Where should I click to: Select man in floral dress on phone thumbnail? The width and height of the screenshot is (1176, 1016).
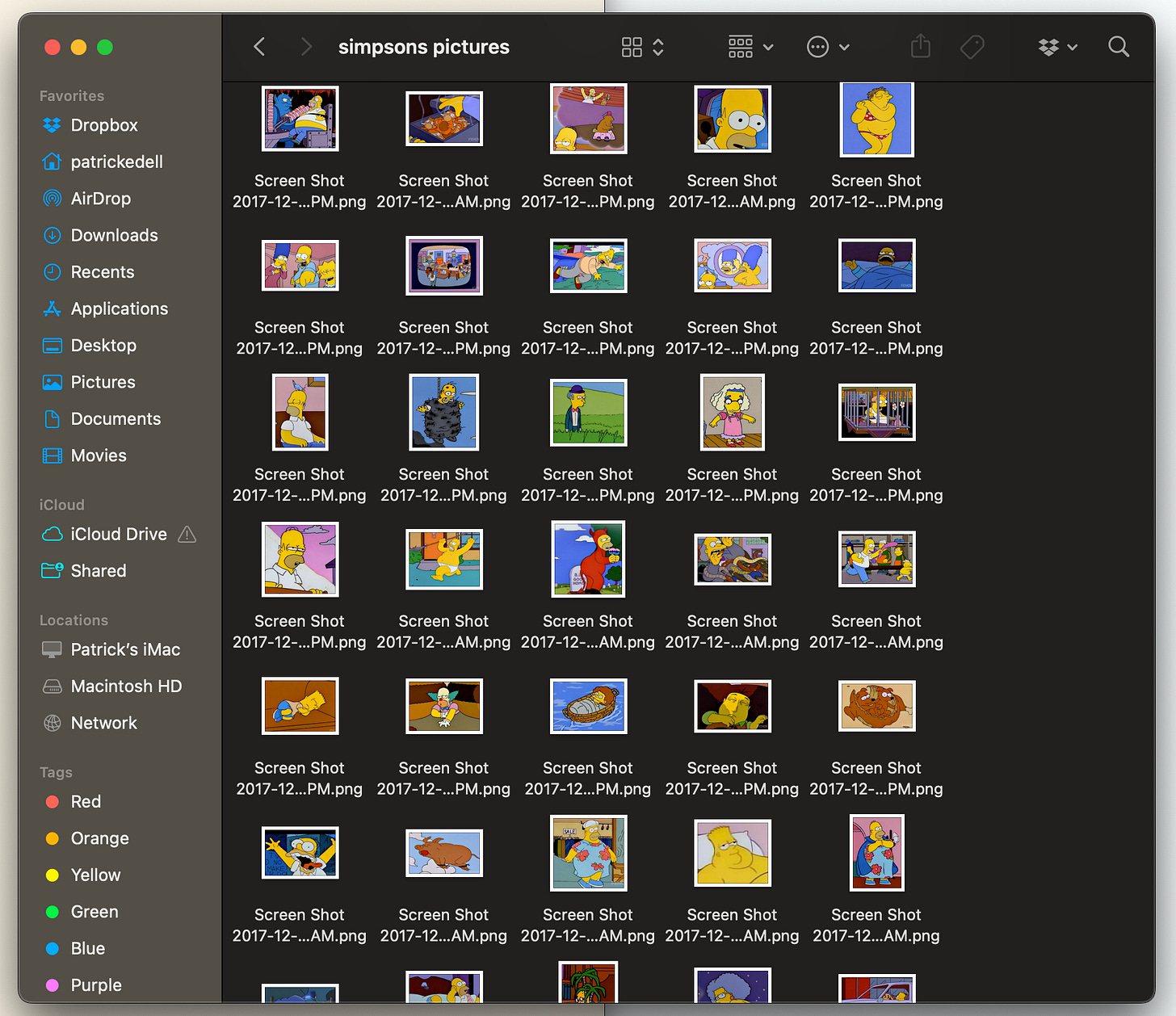(x=877, y=853)
